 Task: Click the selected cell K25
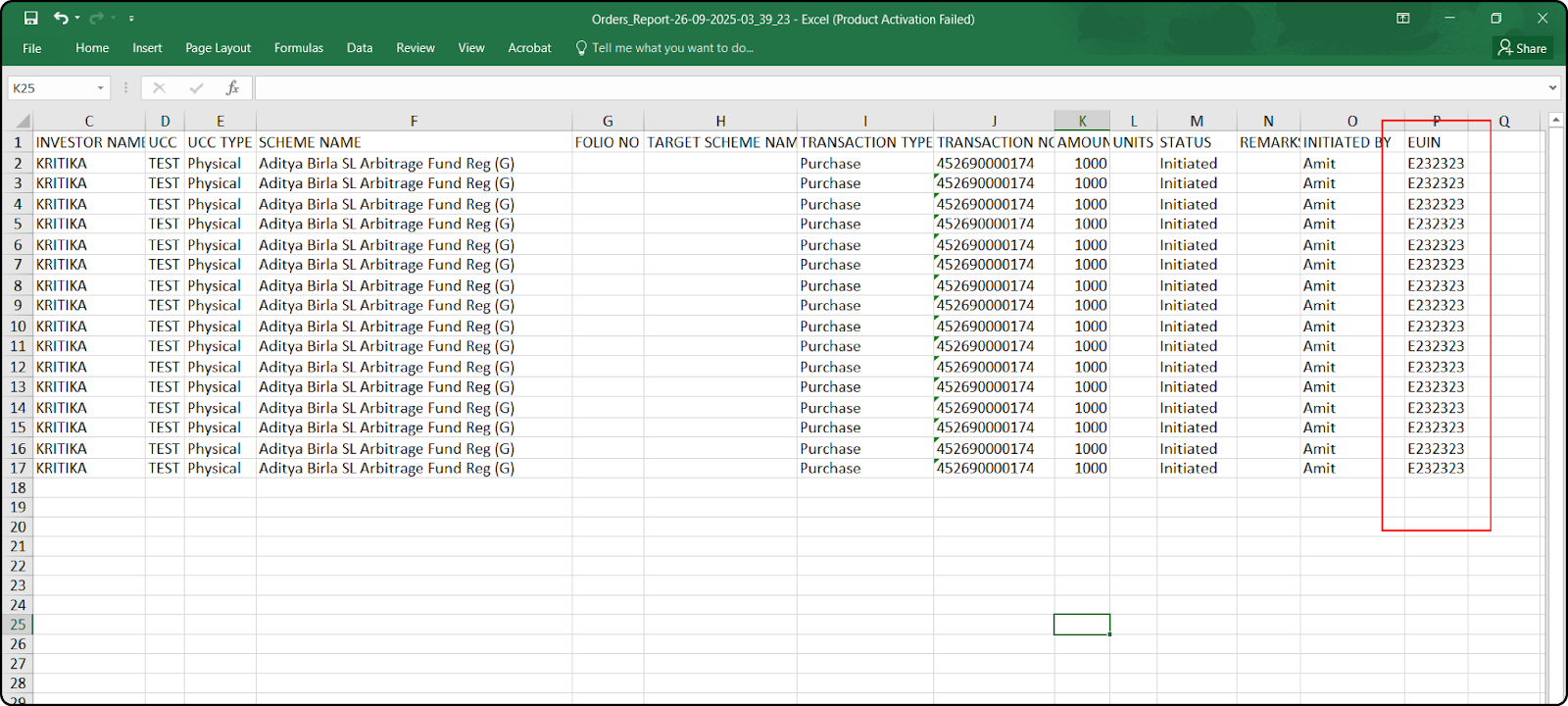click(x=1082, y=625)
